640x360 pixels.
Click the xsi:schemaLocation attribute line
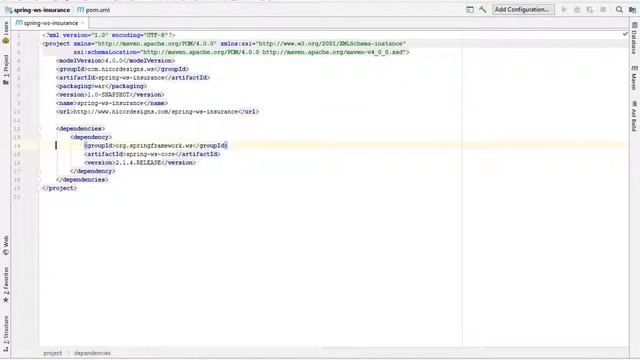[242, 52]
